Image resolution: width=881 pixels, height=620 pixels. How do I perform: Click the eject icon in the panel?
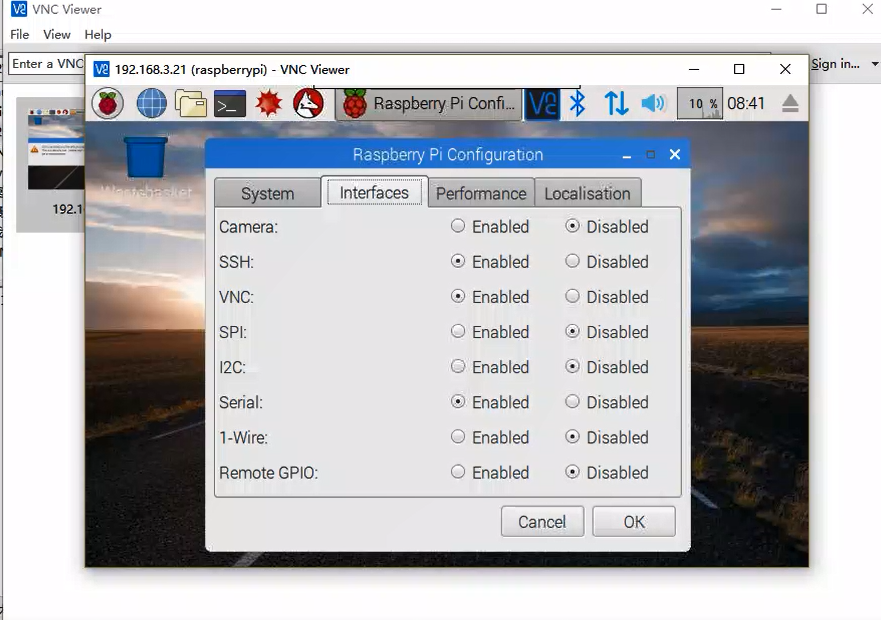(790, 103)
